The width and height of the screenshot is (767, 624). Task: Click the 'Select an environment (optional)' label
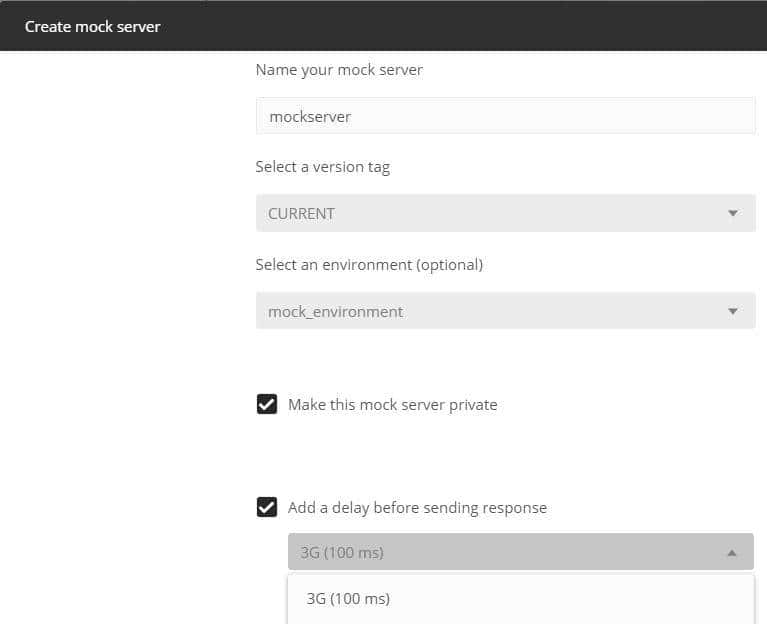(x=369, y=265)
